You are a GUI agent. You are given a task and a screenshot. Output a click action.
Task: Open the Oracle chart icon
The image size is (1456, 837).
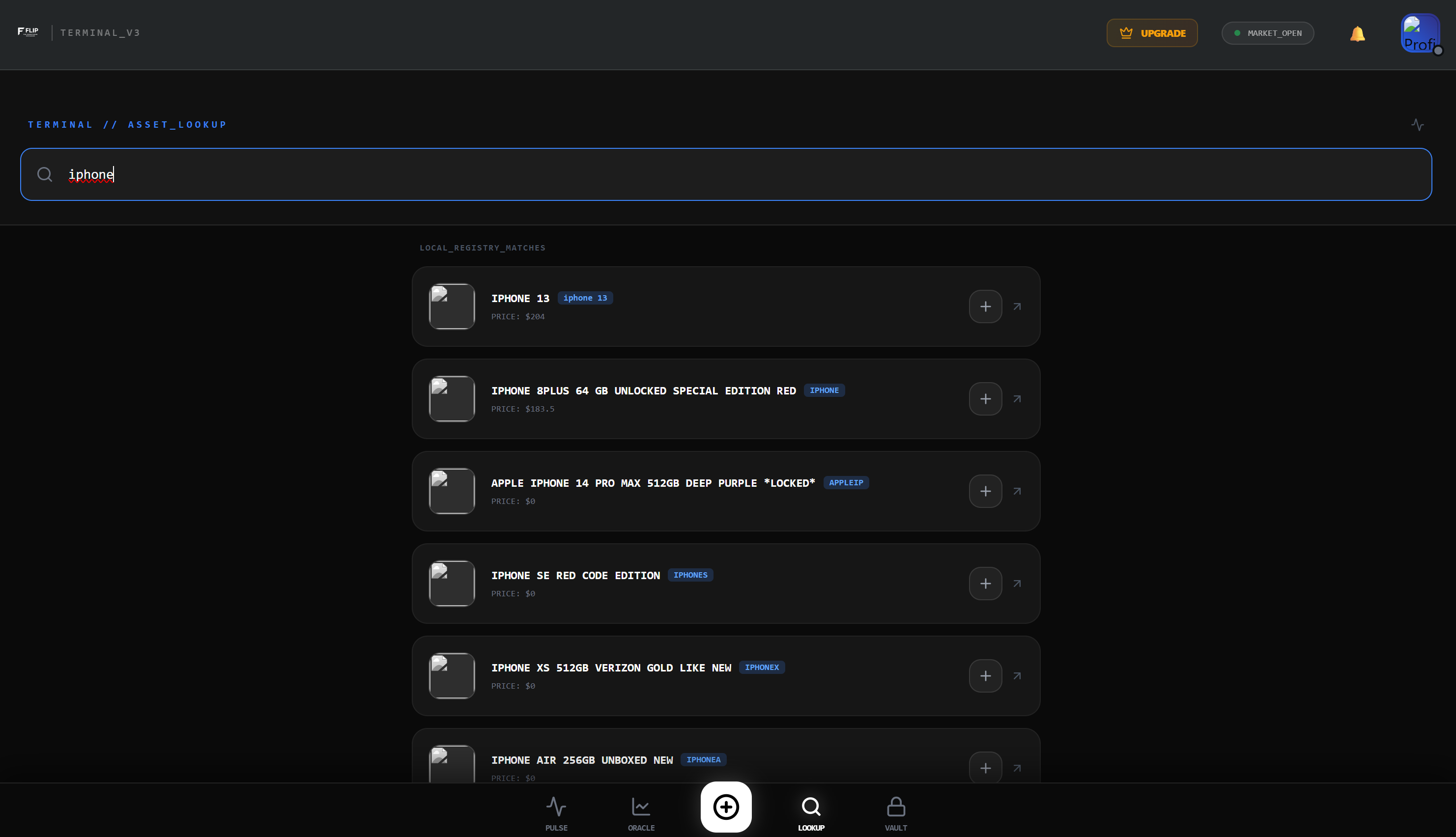pos(641,807)
